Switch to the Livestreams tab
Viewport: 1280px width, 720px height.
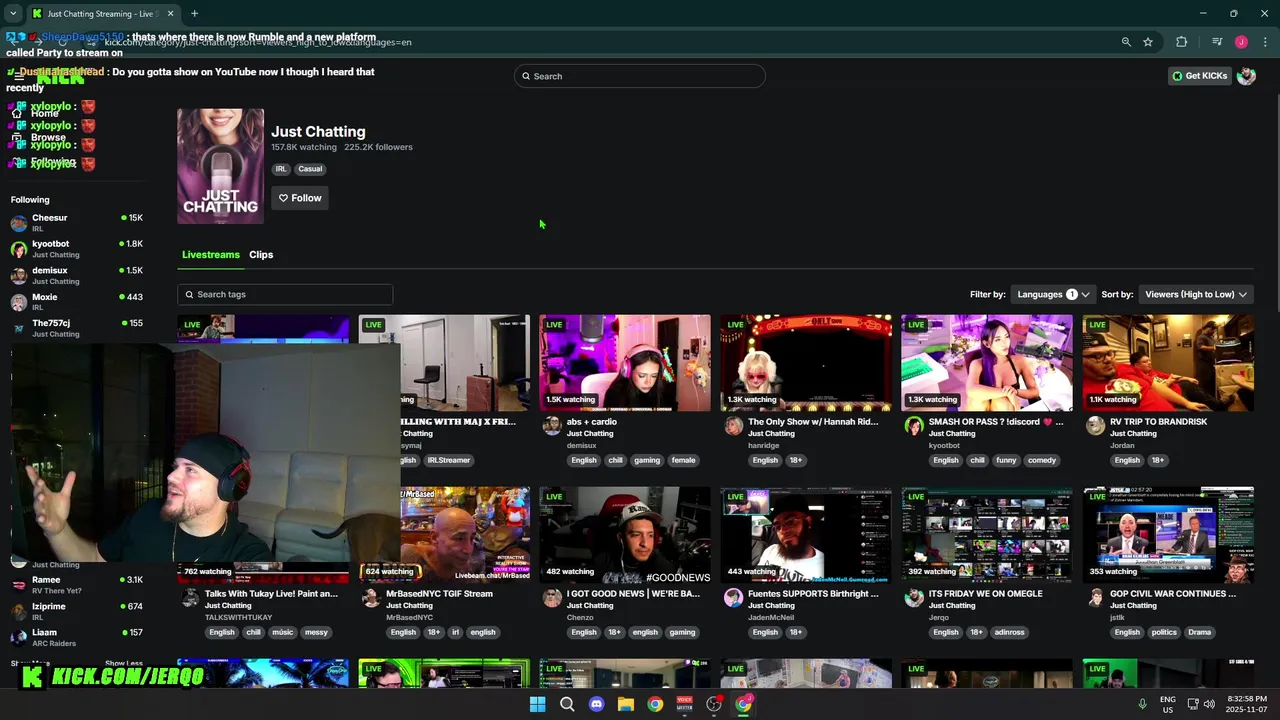(211, 255)
